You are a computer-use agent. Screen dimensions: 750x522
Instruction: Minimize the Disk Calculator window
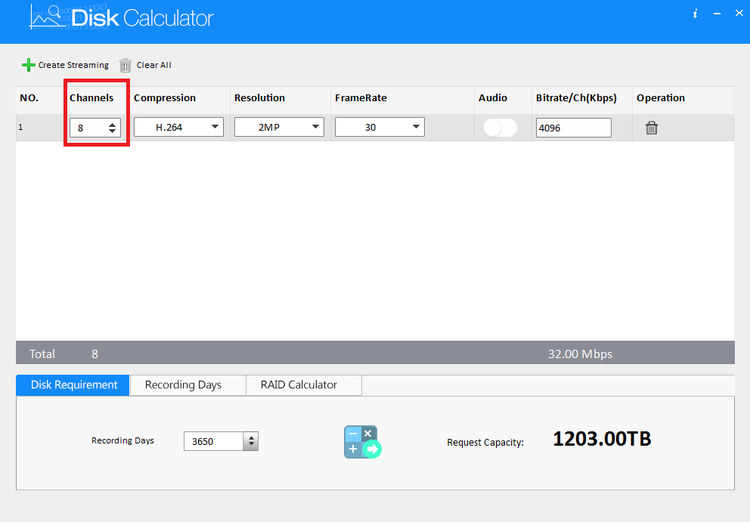tap(717, 14)
